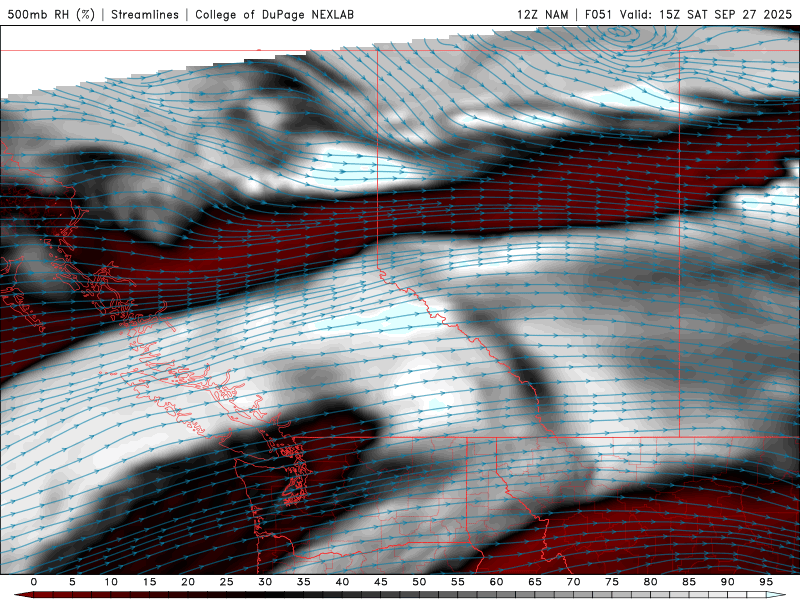This screenshot has height=600, width=800.
Task: Select the "90" tick label on the color scale
Action: 728,582
